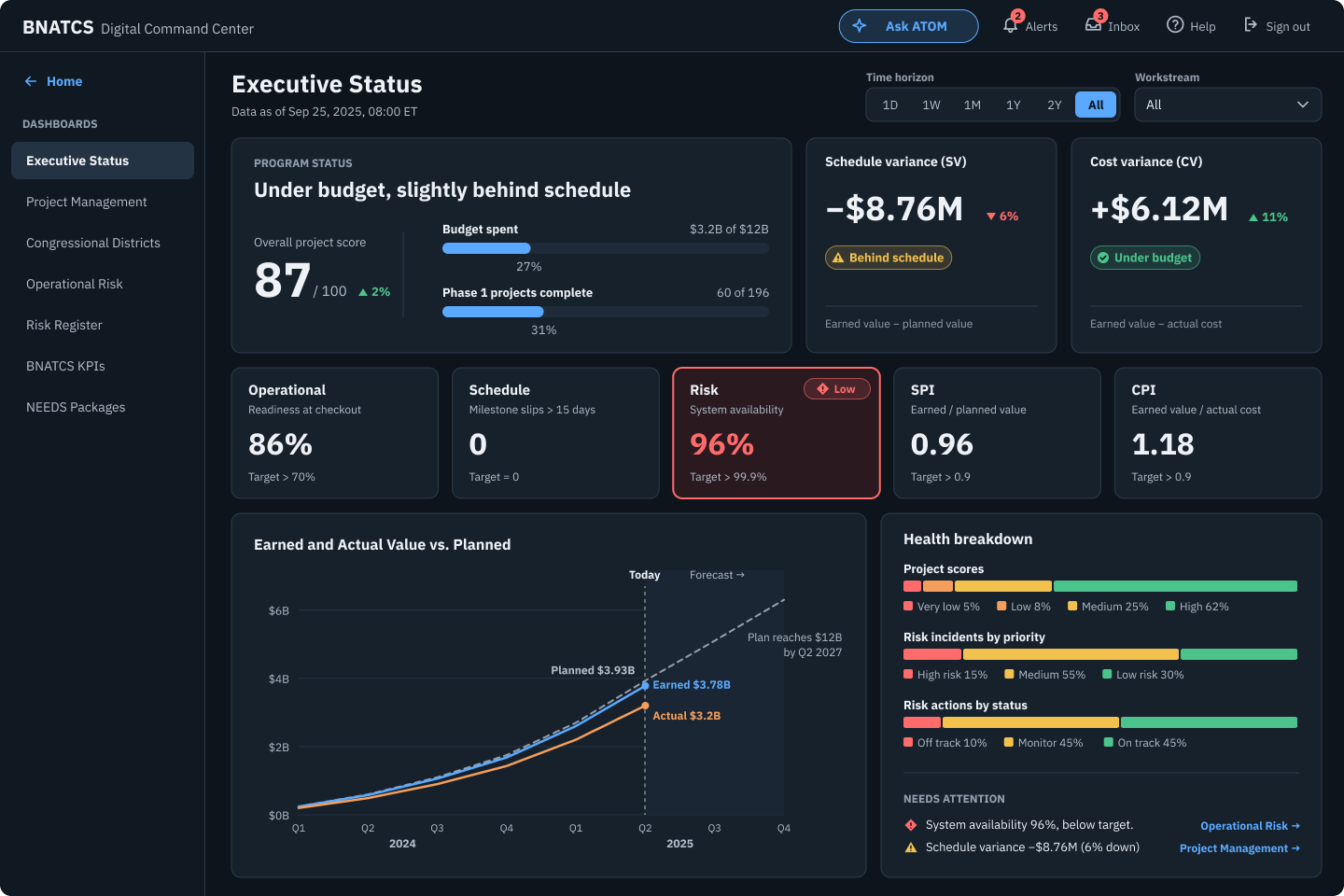Screen dimensions: 1344x896
Task: Select the 1W time horizon
Action: 931,105
